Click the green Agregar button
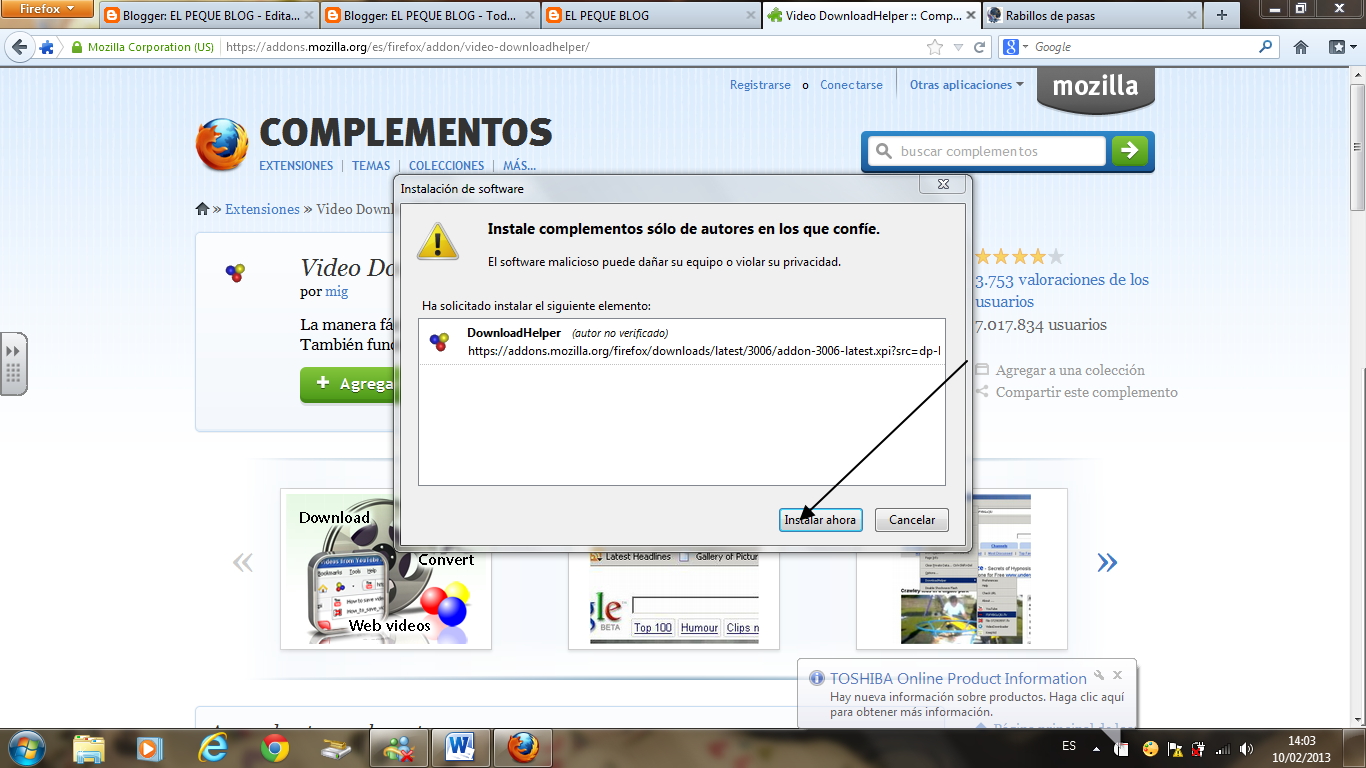 click(347, 384)
